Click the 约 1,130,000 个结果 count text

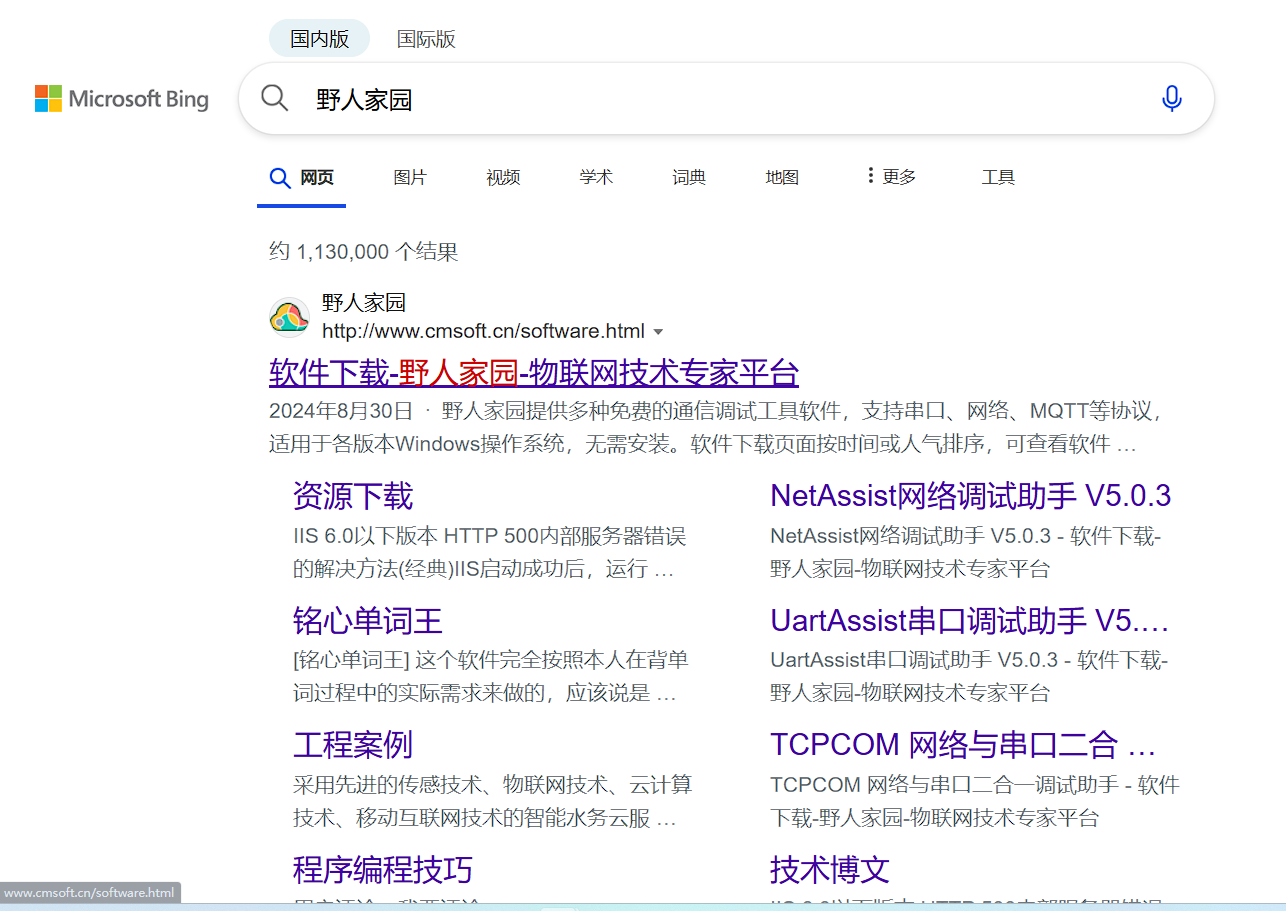[364, 252]
